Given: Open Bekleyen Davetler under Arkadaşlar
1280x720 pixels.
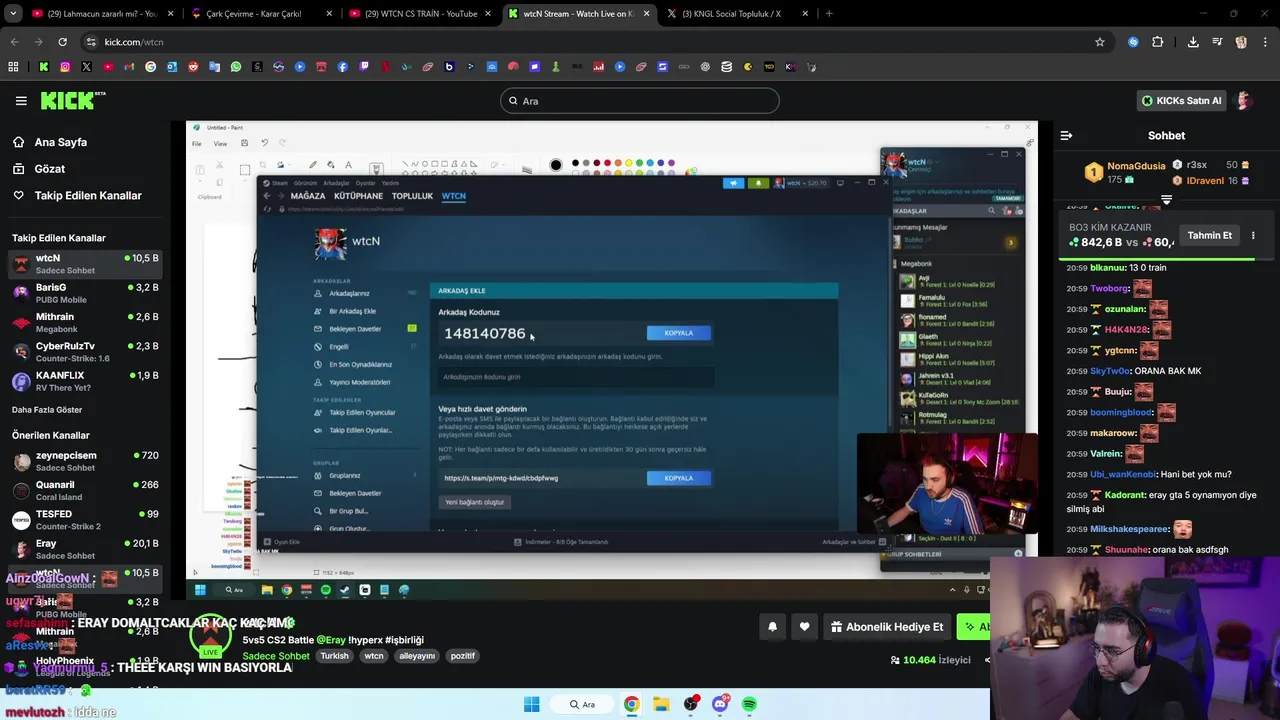Looking at the screenshot, I should pyautogui.click(x=355, y=329).
